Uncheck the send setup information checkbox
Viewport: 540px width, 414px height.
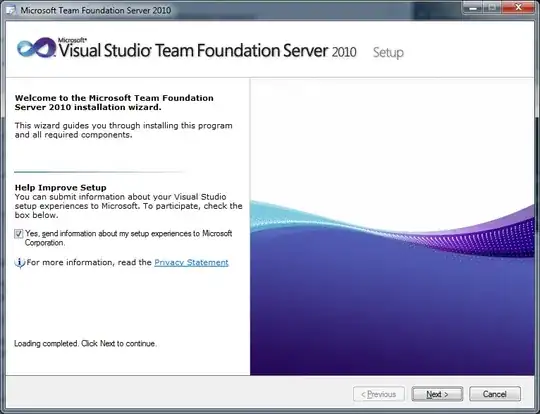click(19, 234)
